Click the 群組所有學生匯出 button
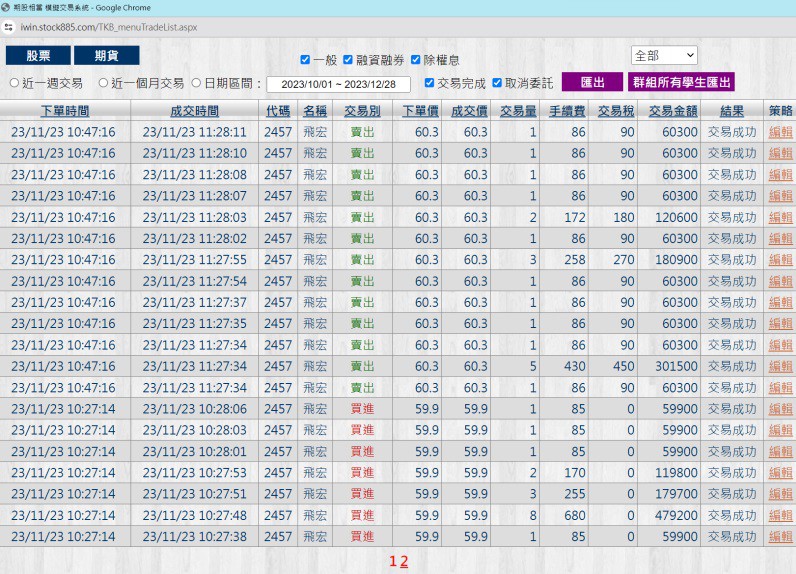The width and height of the screenshot is (796, 574). pos(680,83)
